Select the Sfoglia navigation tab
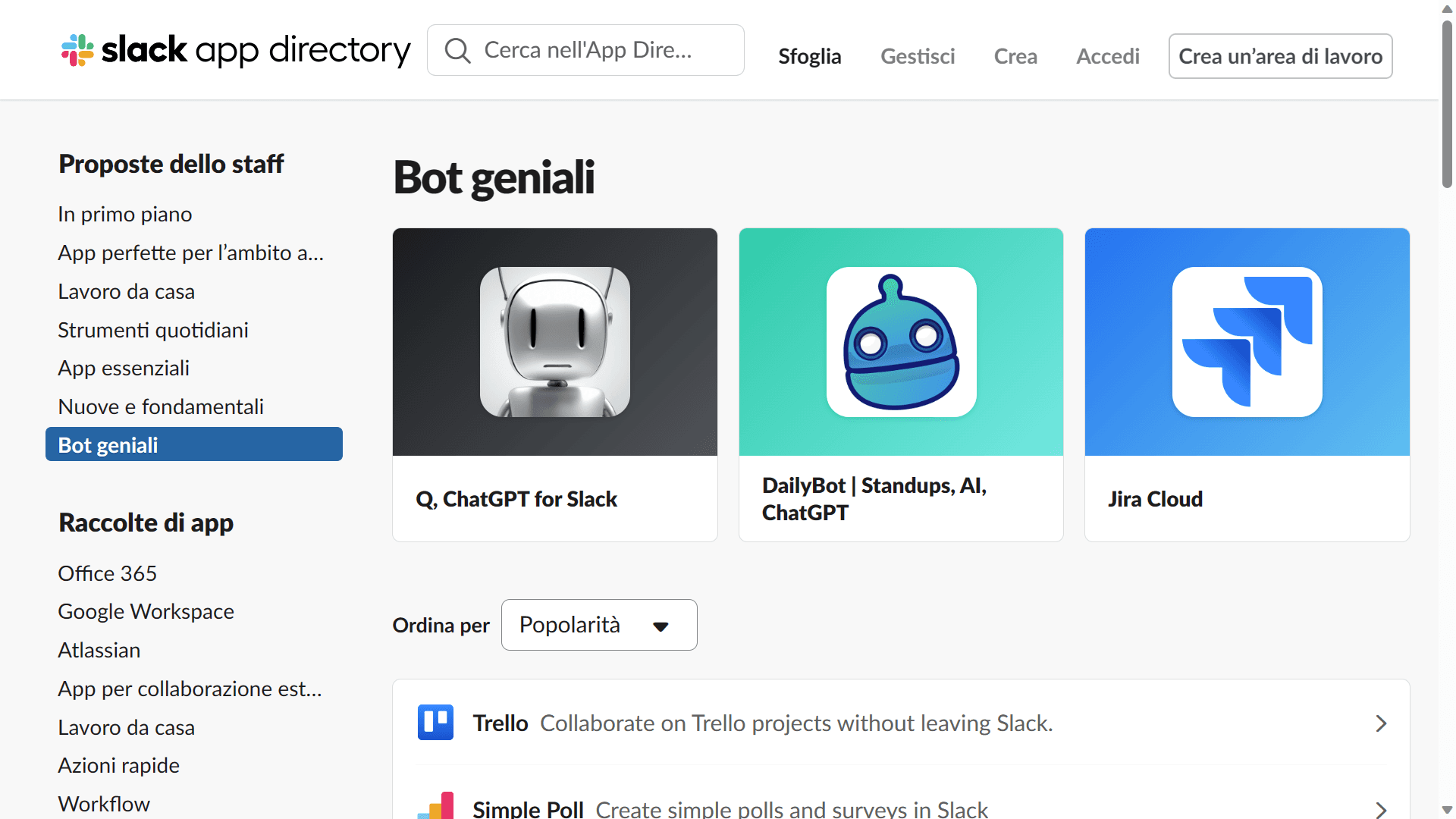Image resolution: width=1456 pixels, height=819 pixels. [810, 56]
